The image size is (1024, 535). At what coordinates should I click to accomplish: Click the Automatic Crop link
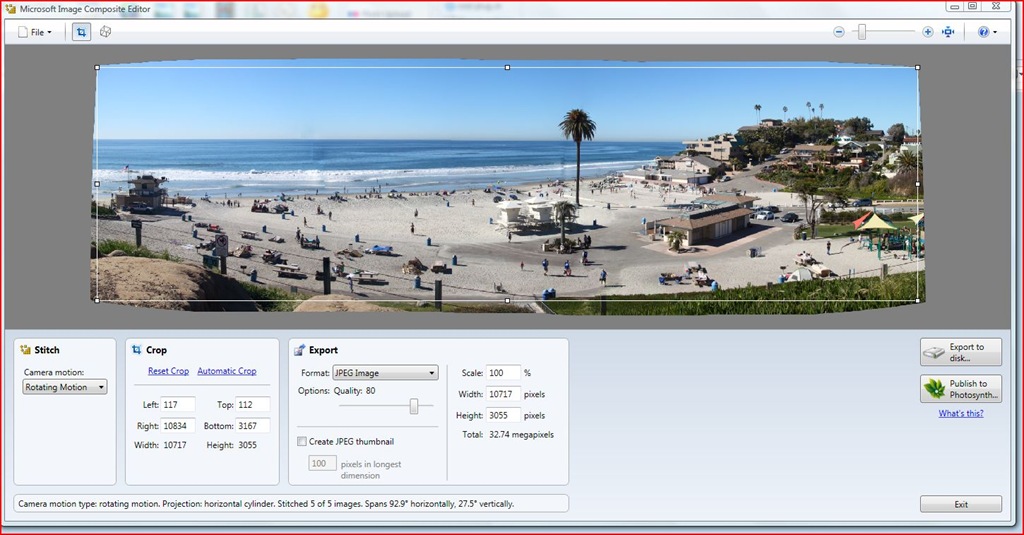(x=227, y=371)
